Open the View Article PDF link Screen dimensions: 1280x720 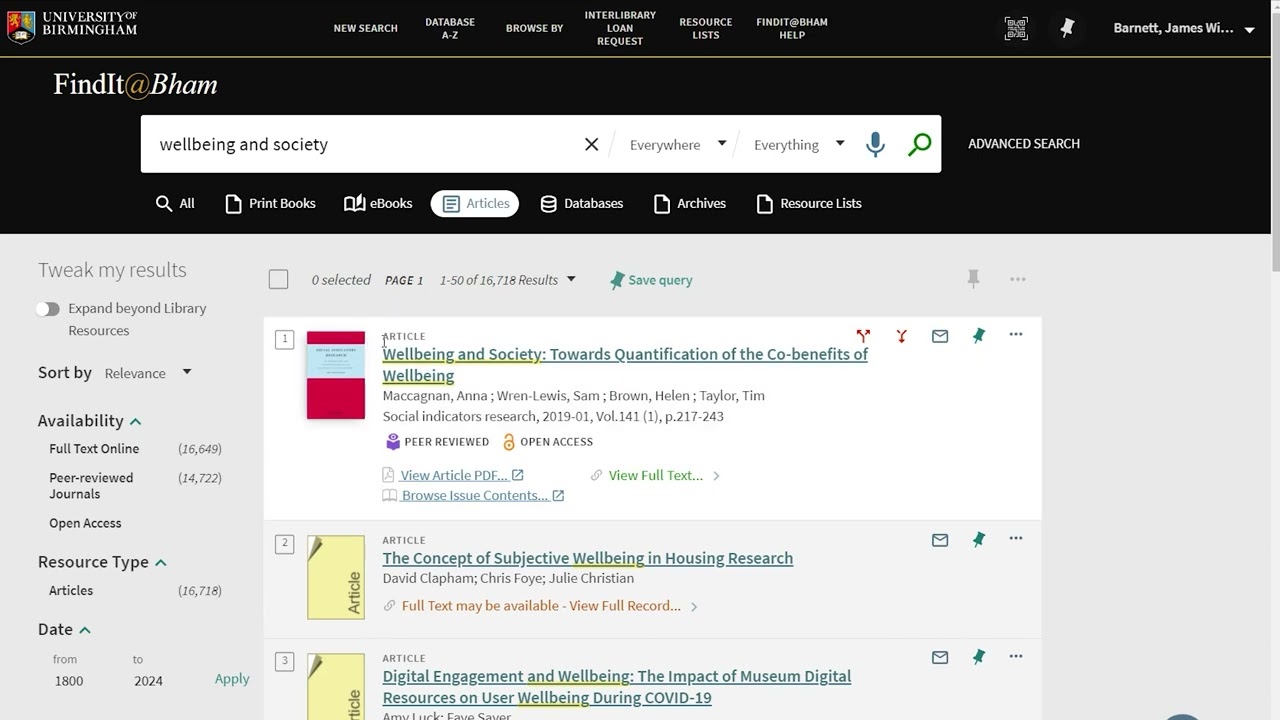(x=453, y=475)
